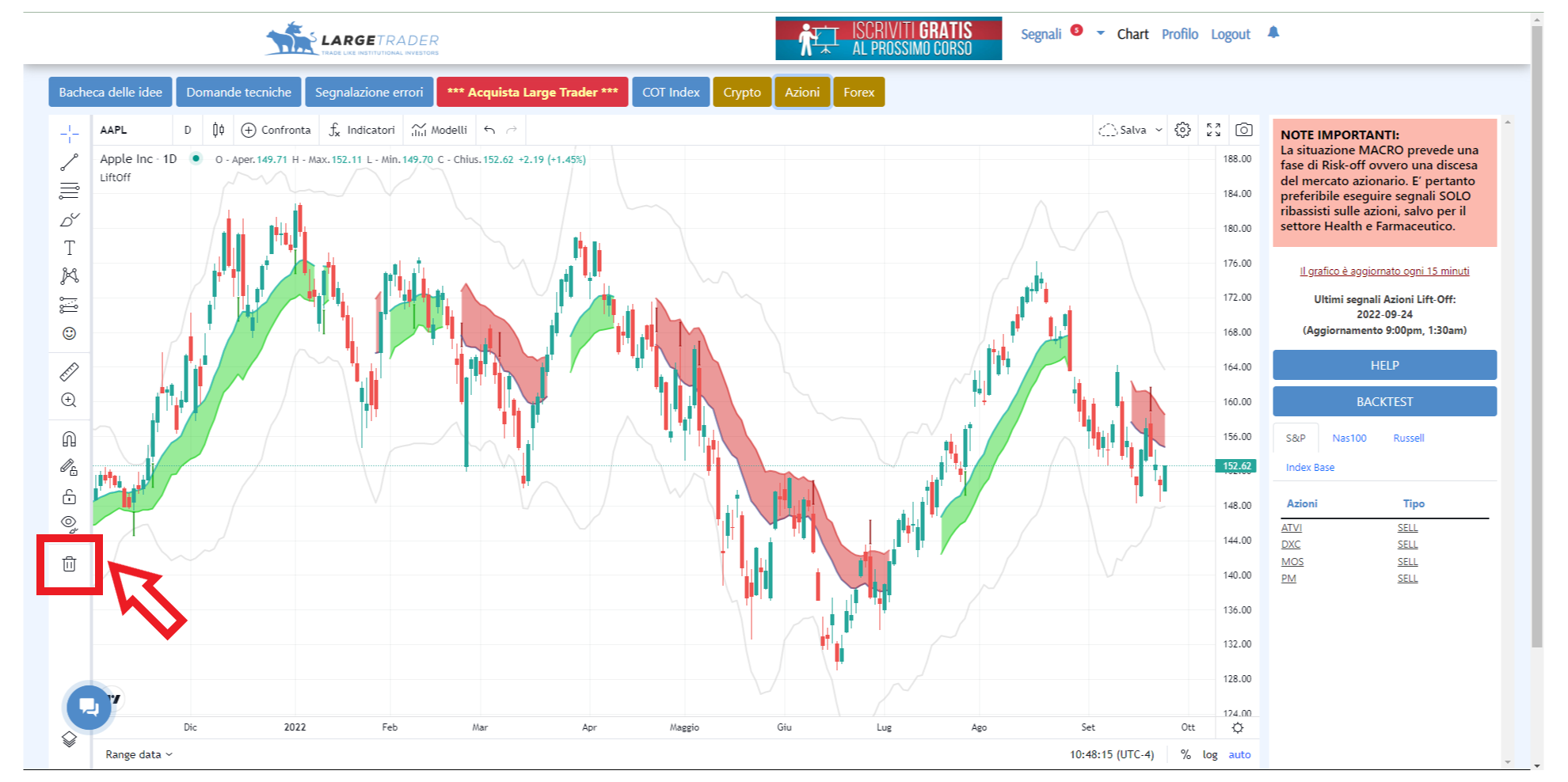
Task: Toggle stay-in-drawing-mode pencil lock
Action: point(69,467)
